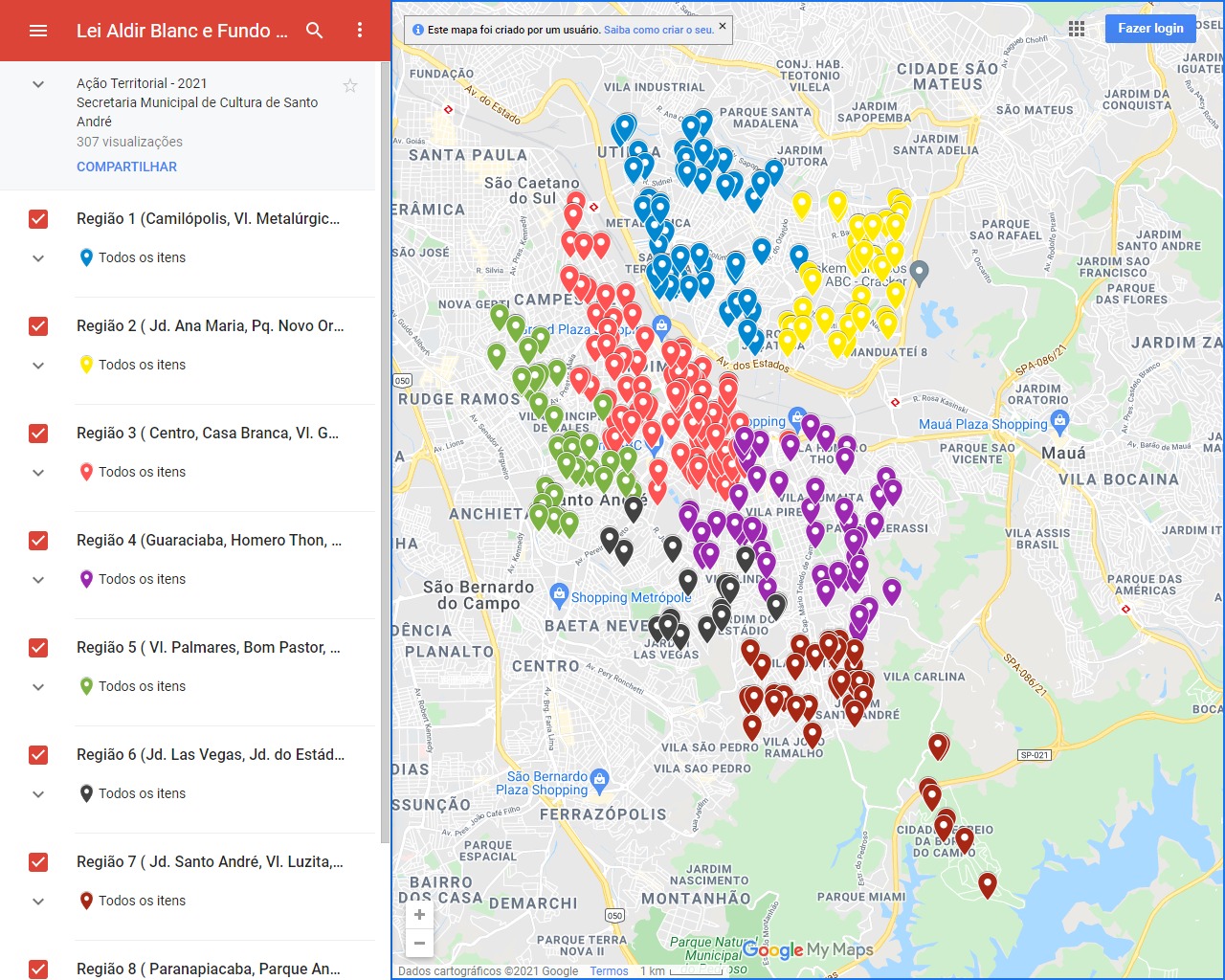Open the Termos link in the footer
The image size is (1225, 980).
[x=609, y=971]
